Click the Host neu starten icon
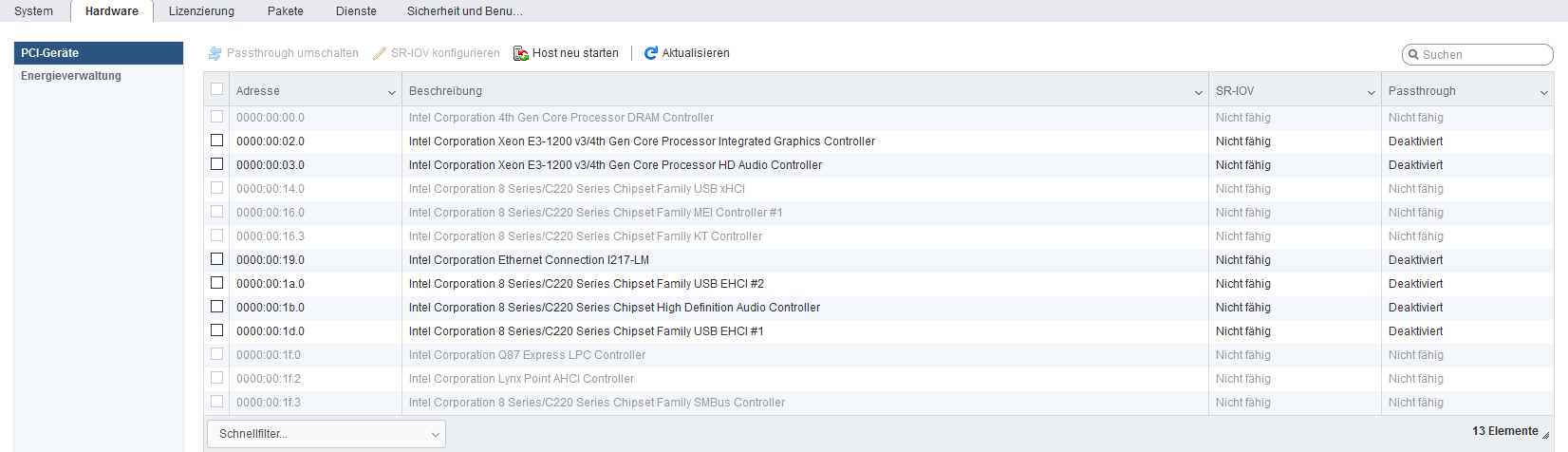 pyautogui.click(x=521, y=53)
